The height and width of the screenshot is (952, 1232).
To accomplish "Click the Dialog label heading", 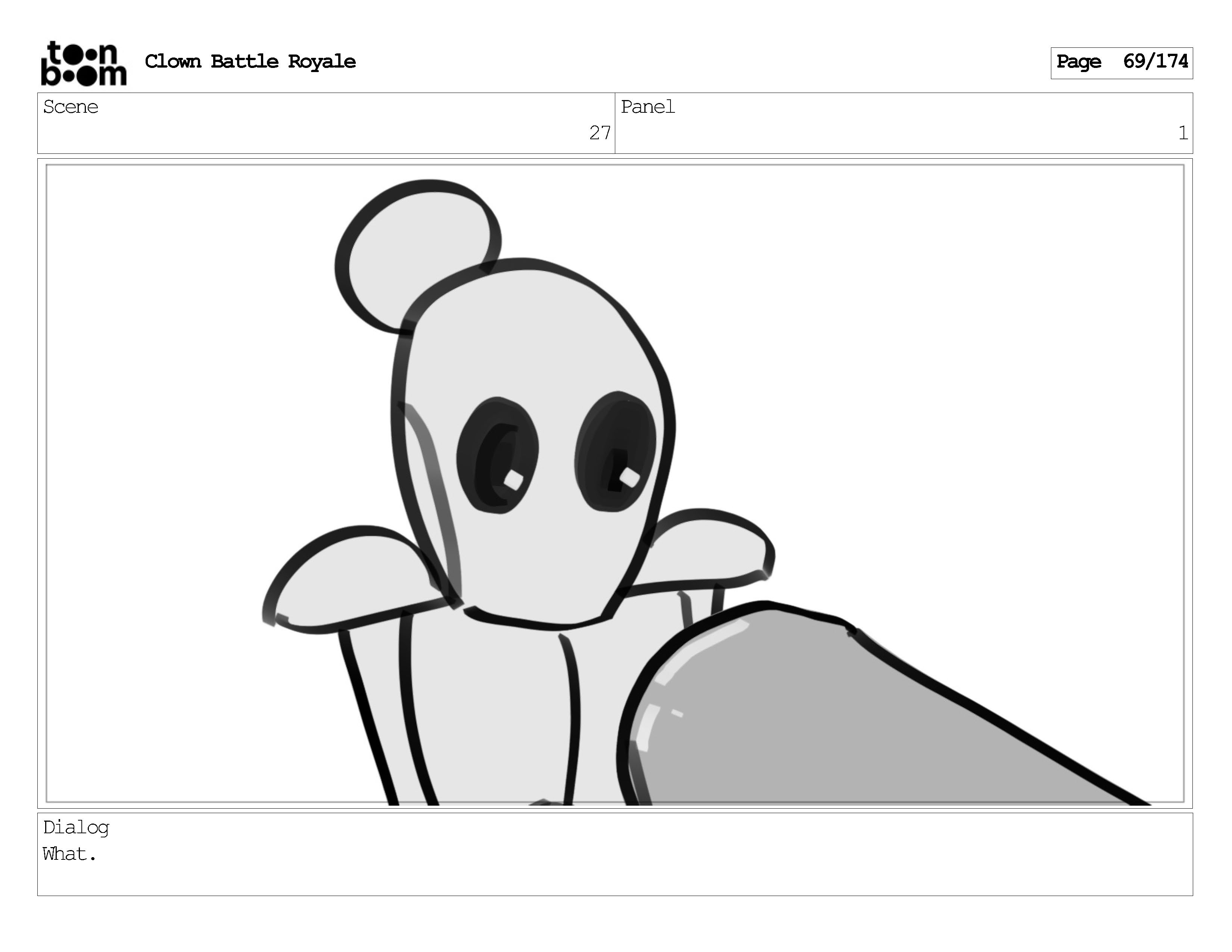I will tap(76, 827).
